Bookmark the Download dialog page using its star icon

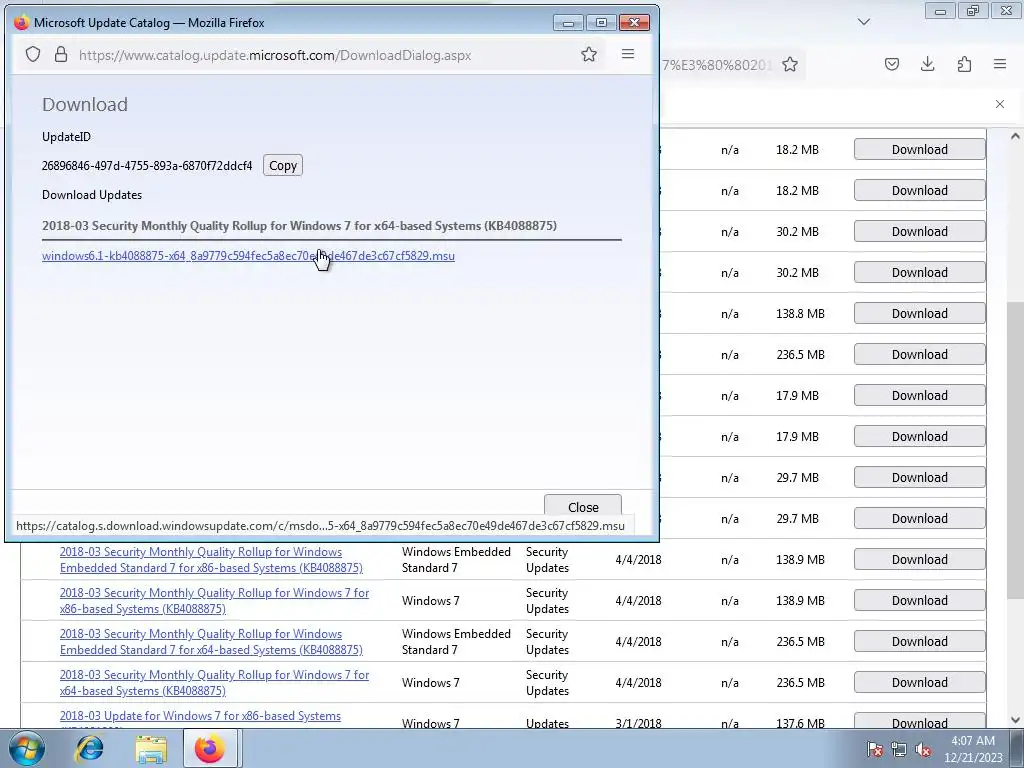[588, 54]
